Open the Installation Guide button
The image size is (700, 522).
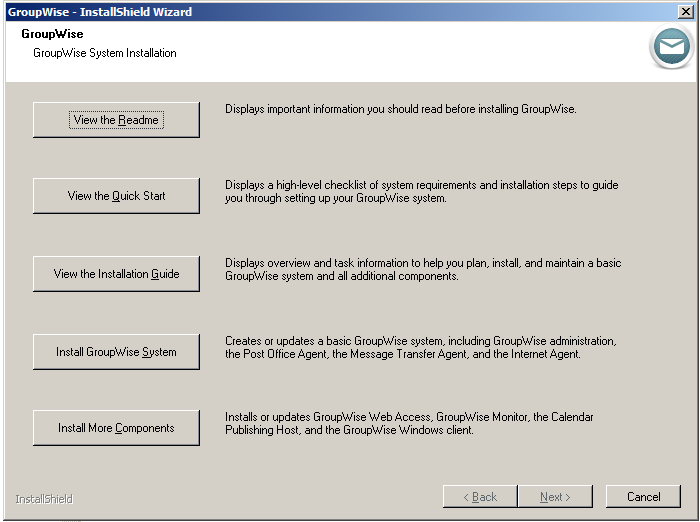[x=116, y=274]
